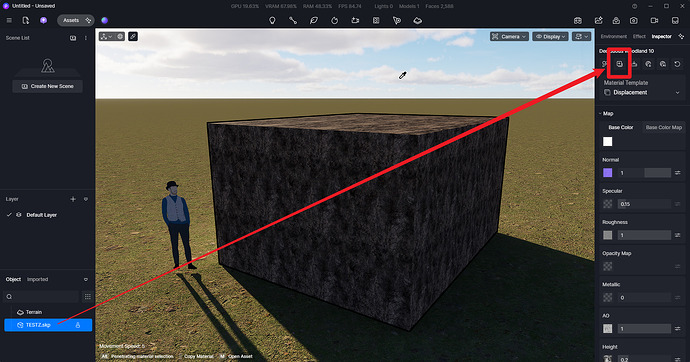This screenshot has height=362, width=690.
Task: Click the purple Normal map swatch
Action: pyautogui.click(x=607, y=173)
